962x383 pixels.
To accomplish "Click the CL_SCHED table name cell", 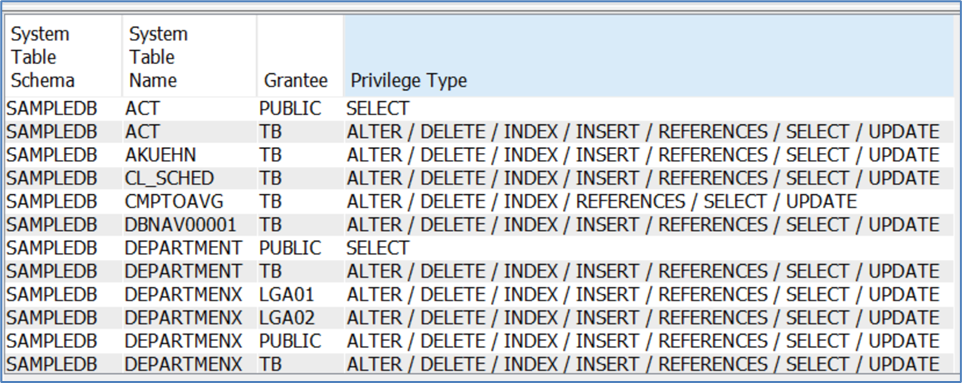I will click(x=169, y=178).
